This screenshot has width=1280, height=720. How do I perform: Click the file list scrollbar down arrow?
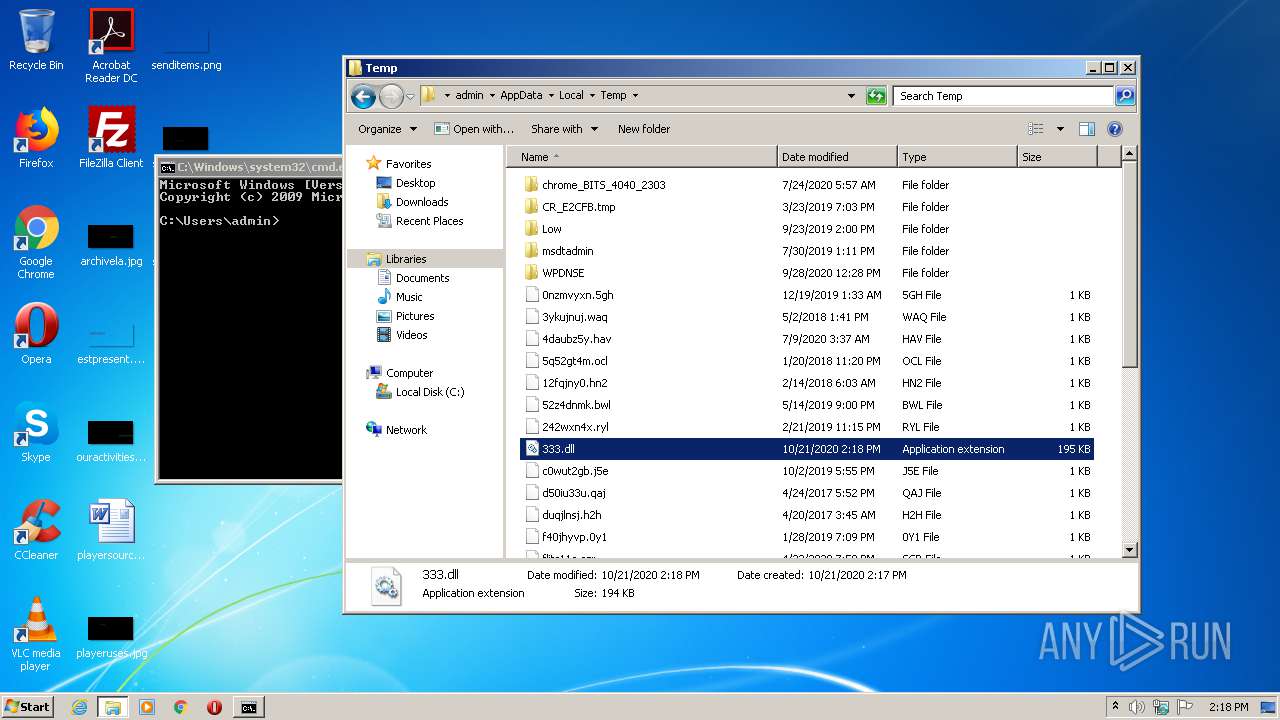click(1129, 549)
